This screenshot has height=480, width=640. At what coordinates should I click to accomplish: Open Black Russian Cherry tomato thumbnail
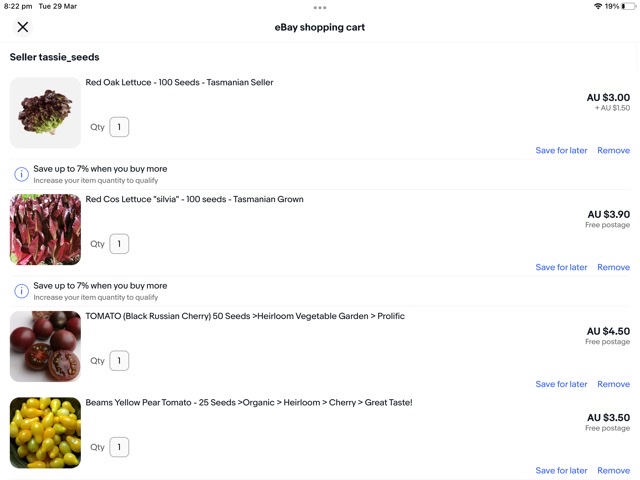[x=45, y=346]
